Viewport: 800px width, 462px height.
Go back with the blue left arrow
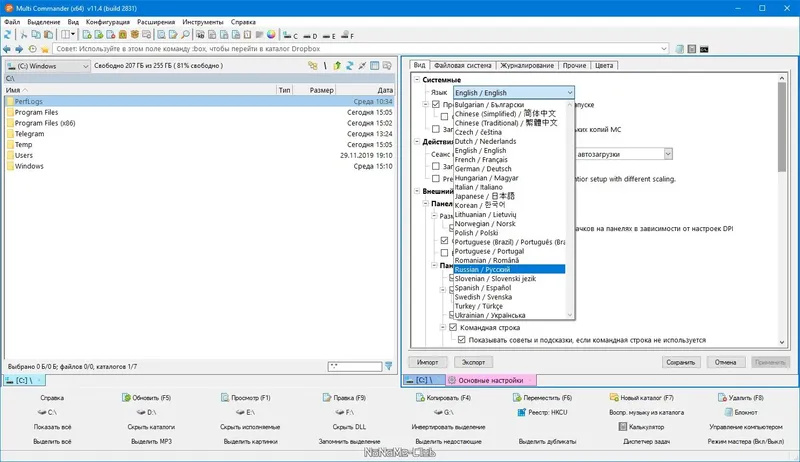(7, 49)
